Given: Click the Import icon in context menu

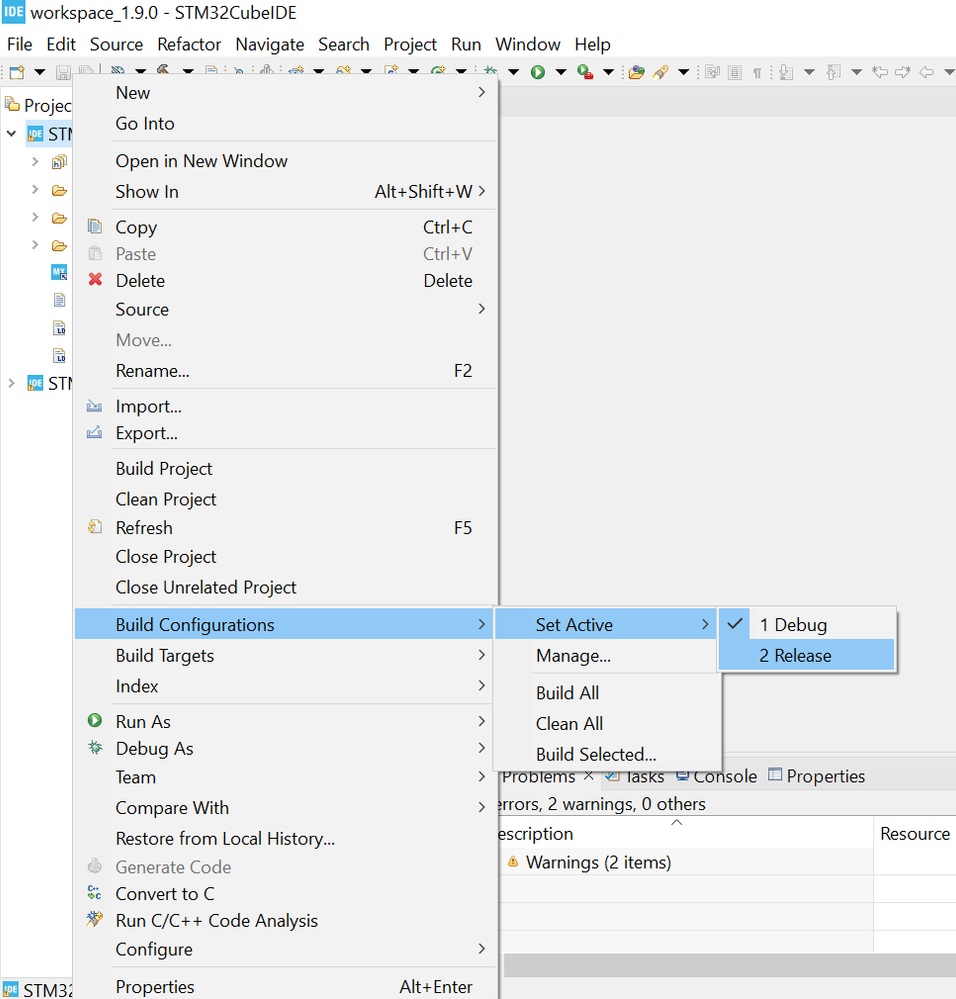Looking at the screenshot, I should (94, 406).
